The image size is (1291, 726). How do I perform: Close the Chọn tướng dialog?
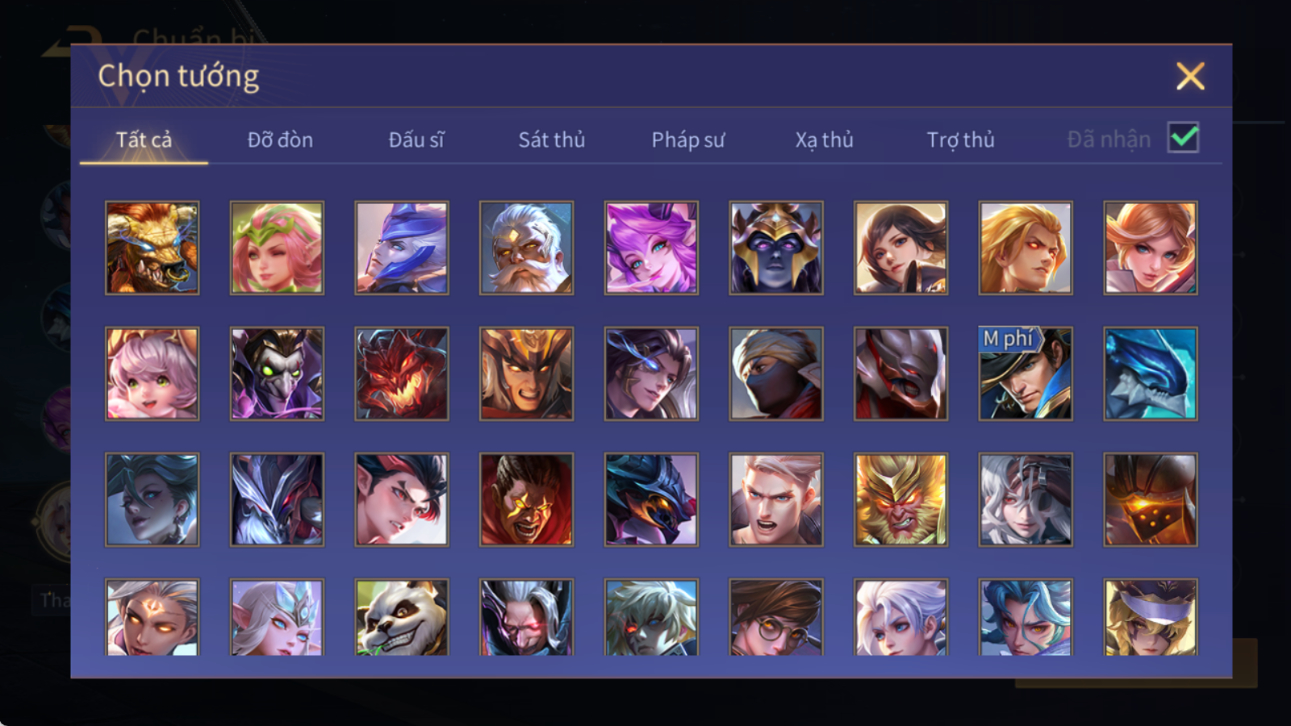coord(1190,76)
